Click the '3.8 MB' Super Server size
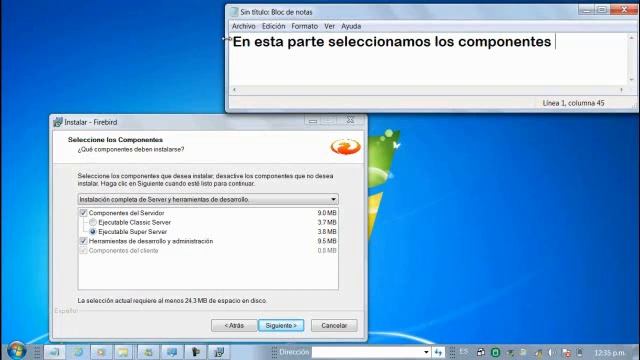The image size is (640, 360). click(x=327, y=231)
